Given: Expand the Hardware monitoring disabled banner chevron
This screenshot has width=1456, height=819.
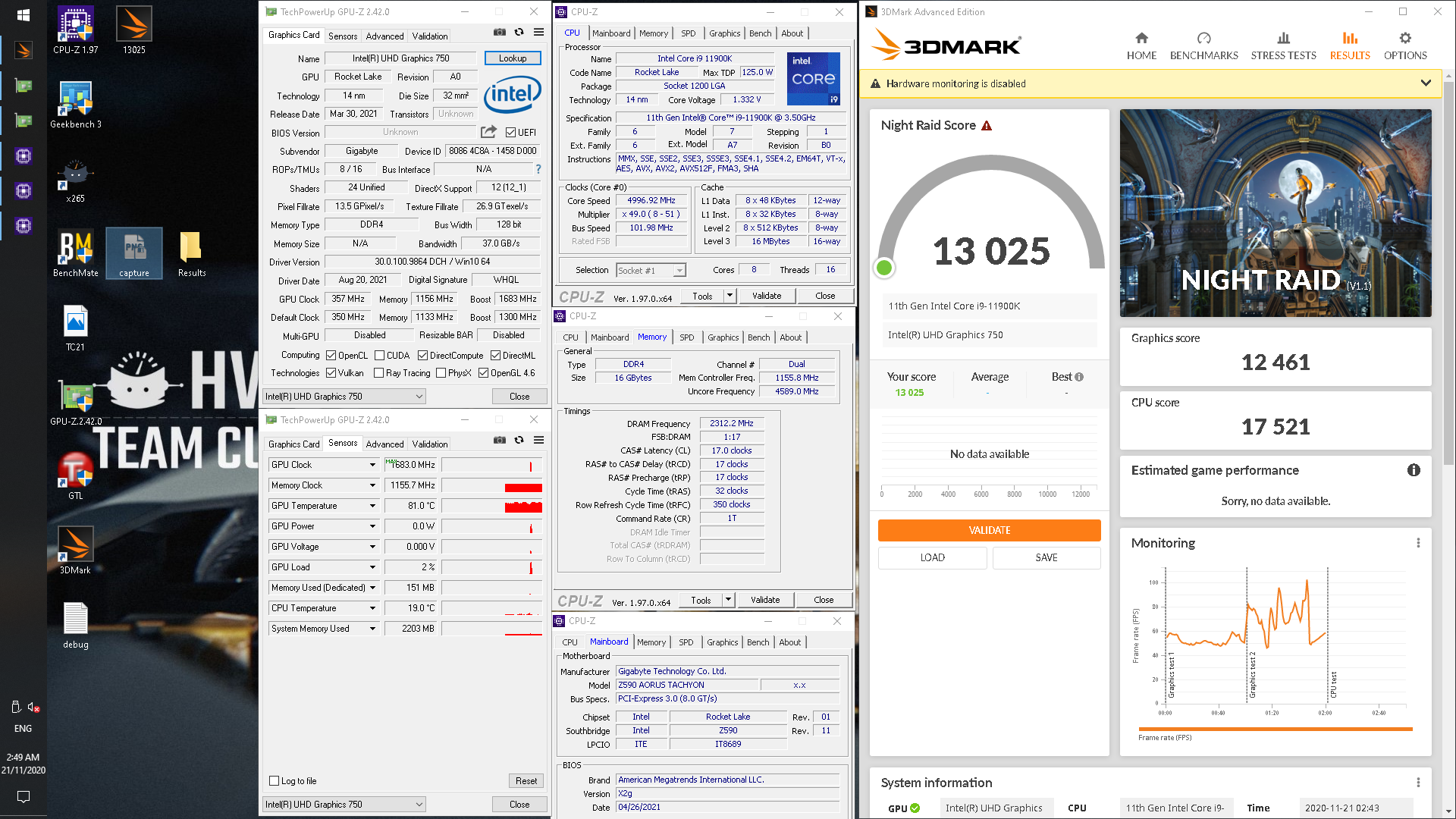Looking at the screenshot, I should [1426, 83].
